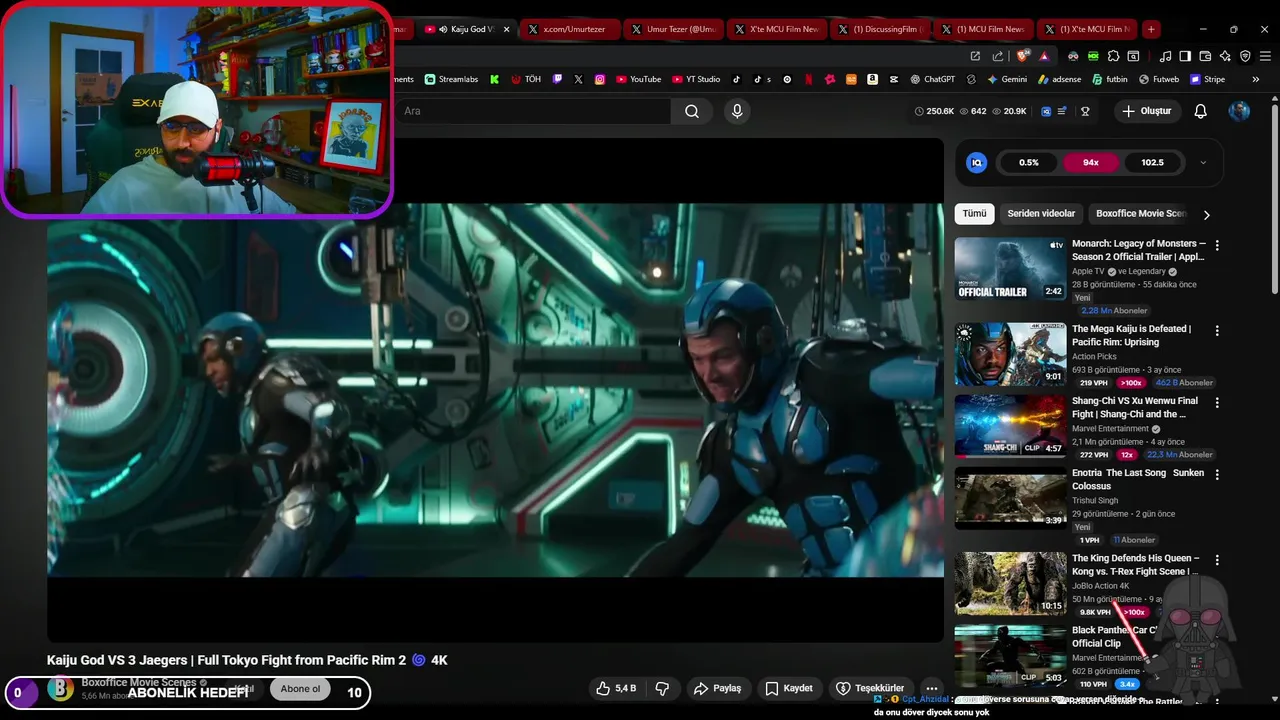Open a new browser tab
The image size is (1280, 720).
[x=1151, y=29]
